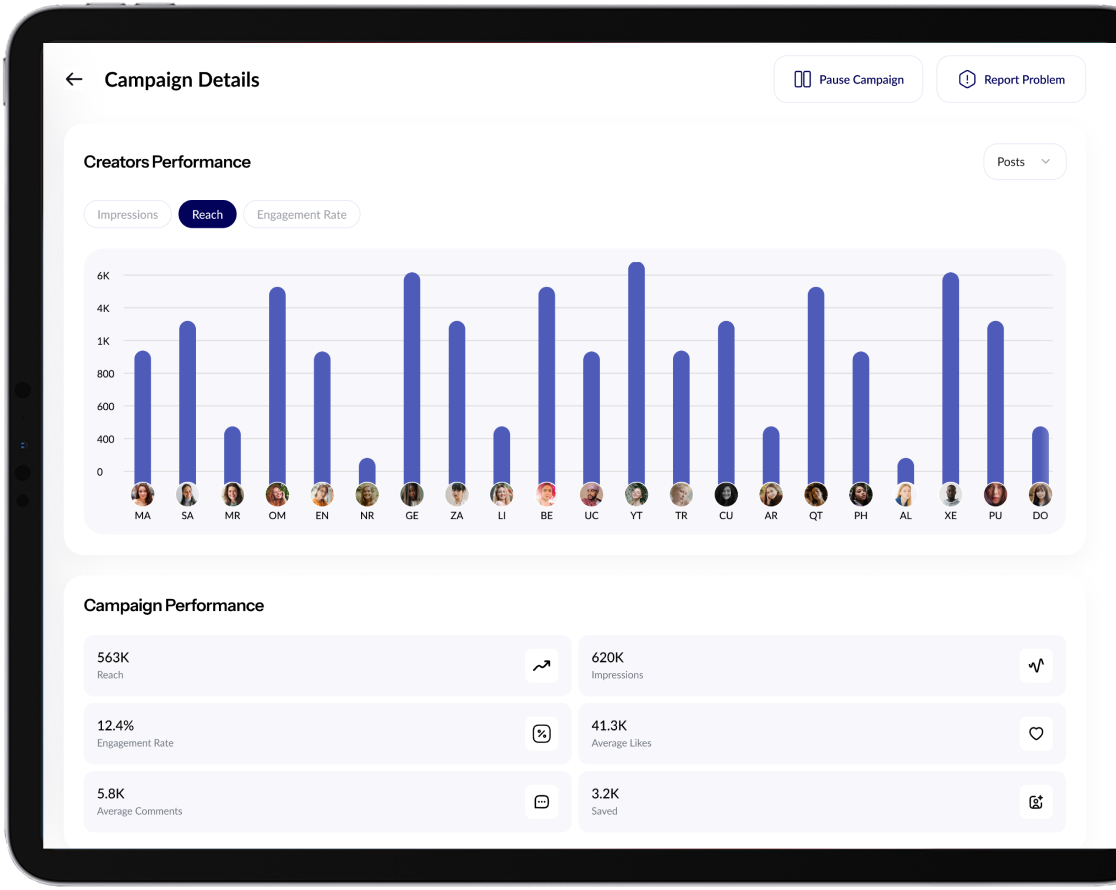Image resolution: width=1116 pixels, height=890 pixels.
Task: Click the Engagement Rate percent icon
Action: coord(541,734)
